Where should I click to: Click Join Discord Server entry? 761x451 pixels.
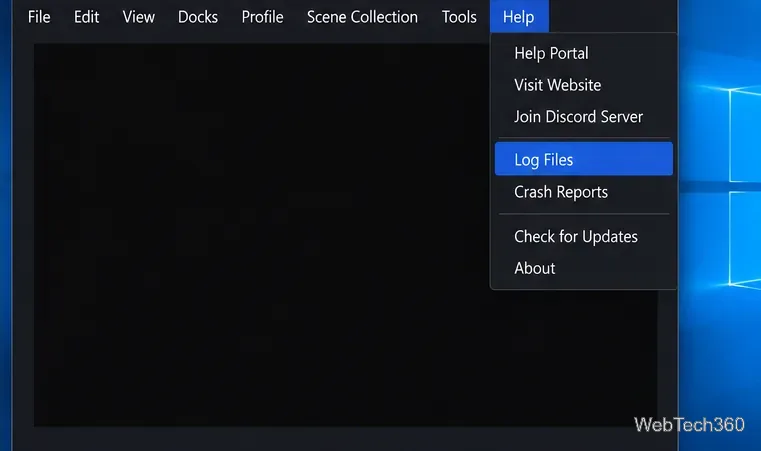tap(584, 117)
